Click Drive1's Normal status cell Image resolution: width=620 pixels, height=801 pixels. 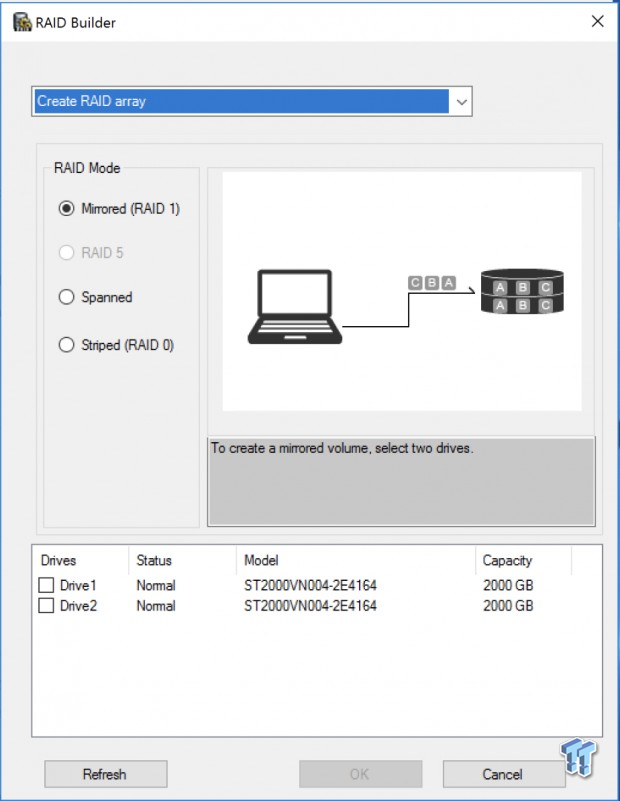tap(156, 585)
